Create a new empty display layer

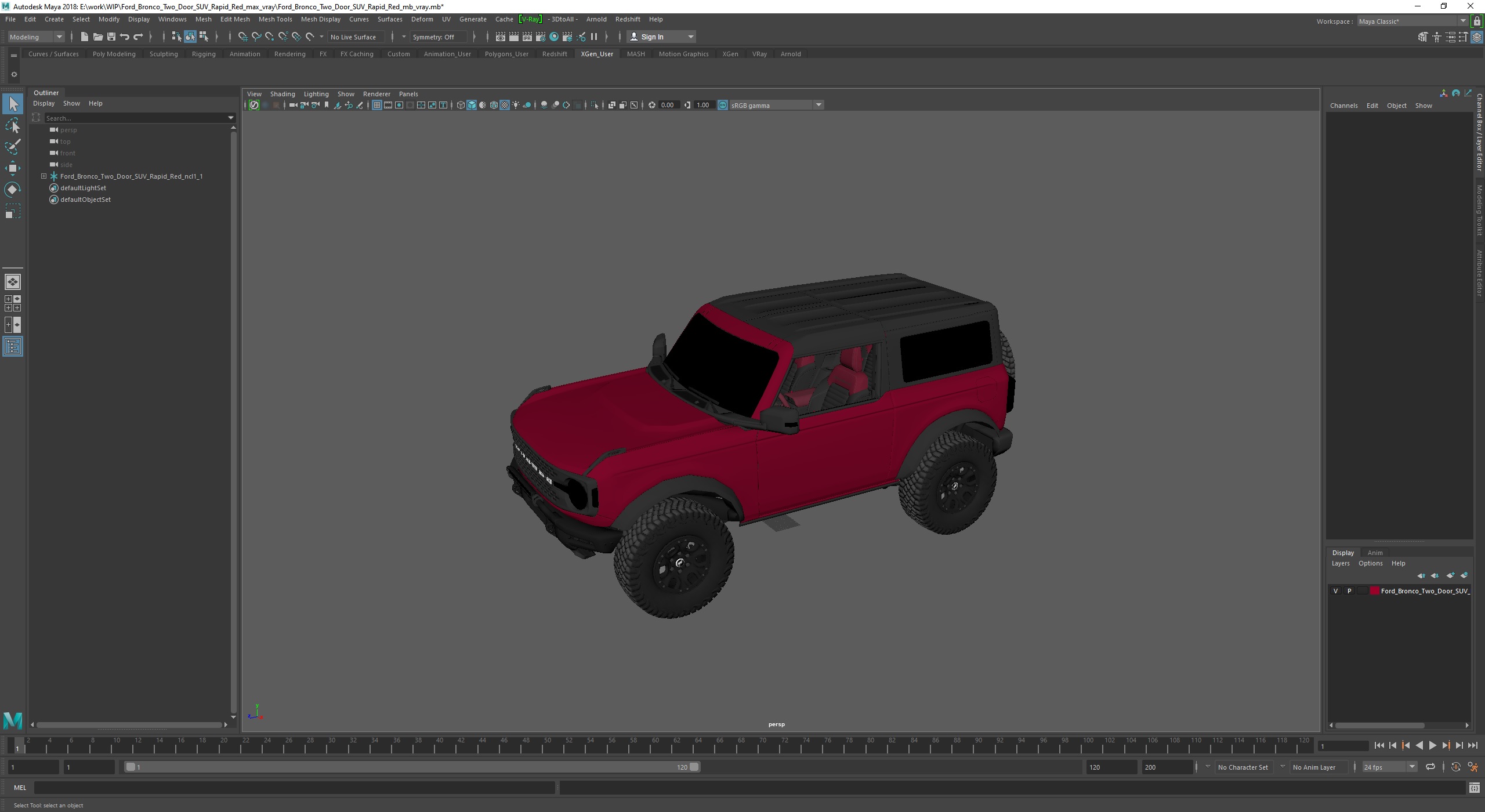1450,575
